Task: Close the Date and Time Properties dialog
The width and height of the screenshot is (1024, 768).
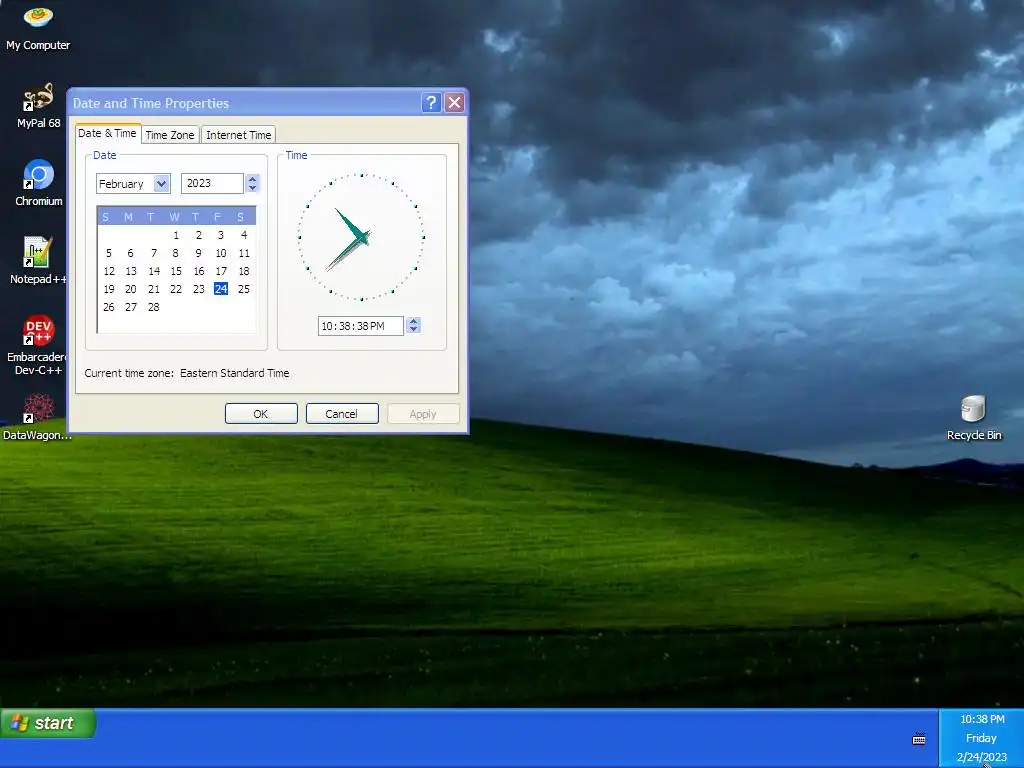Action: [x=454, y=103]
